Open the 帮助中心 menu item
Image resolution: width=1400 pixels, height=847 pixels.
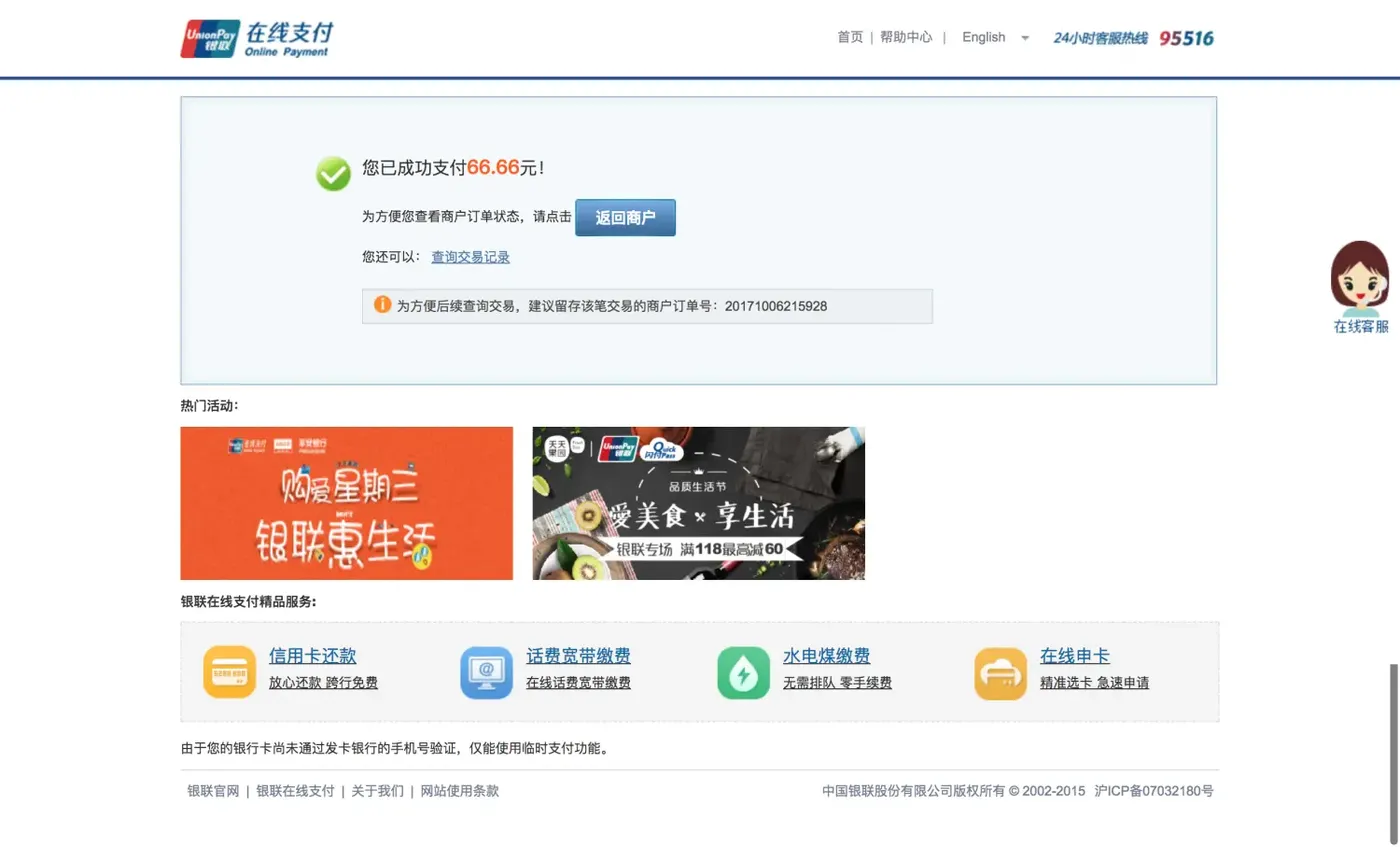coord(906,37)
